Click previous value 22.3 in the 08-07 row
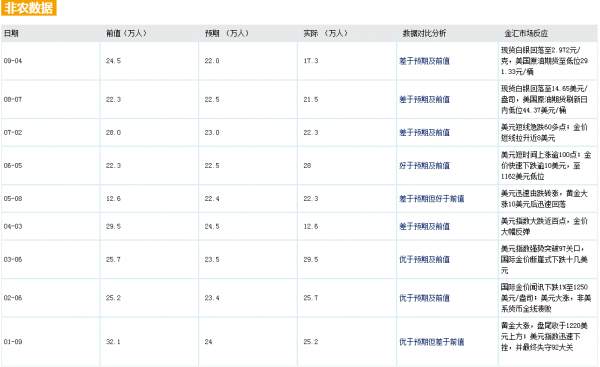 coord(113,99)
